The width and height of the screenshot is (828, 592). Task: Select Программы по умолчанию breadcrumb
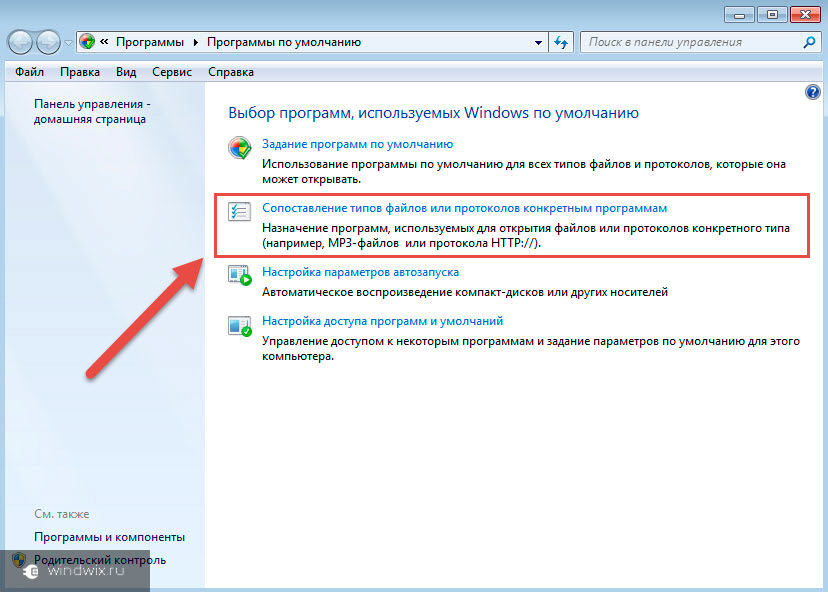coord(284,42)
